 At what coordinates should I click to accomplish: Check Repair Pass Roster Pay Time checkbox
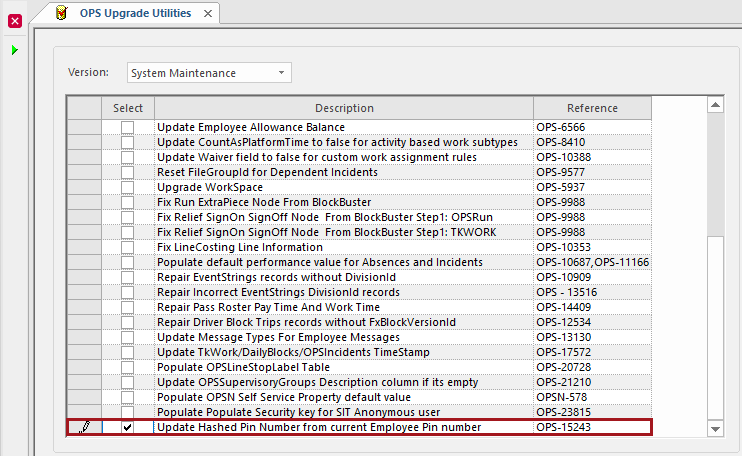127,307
